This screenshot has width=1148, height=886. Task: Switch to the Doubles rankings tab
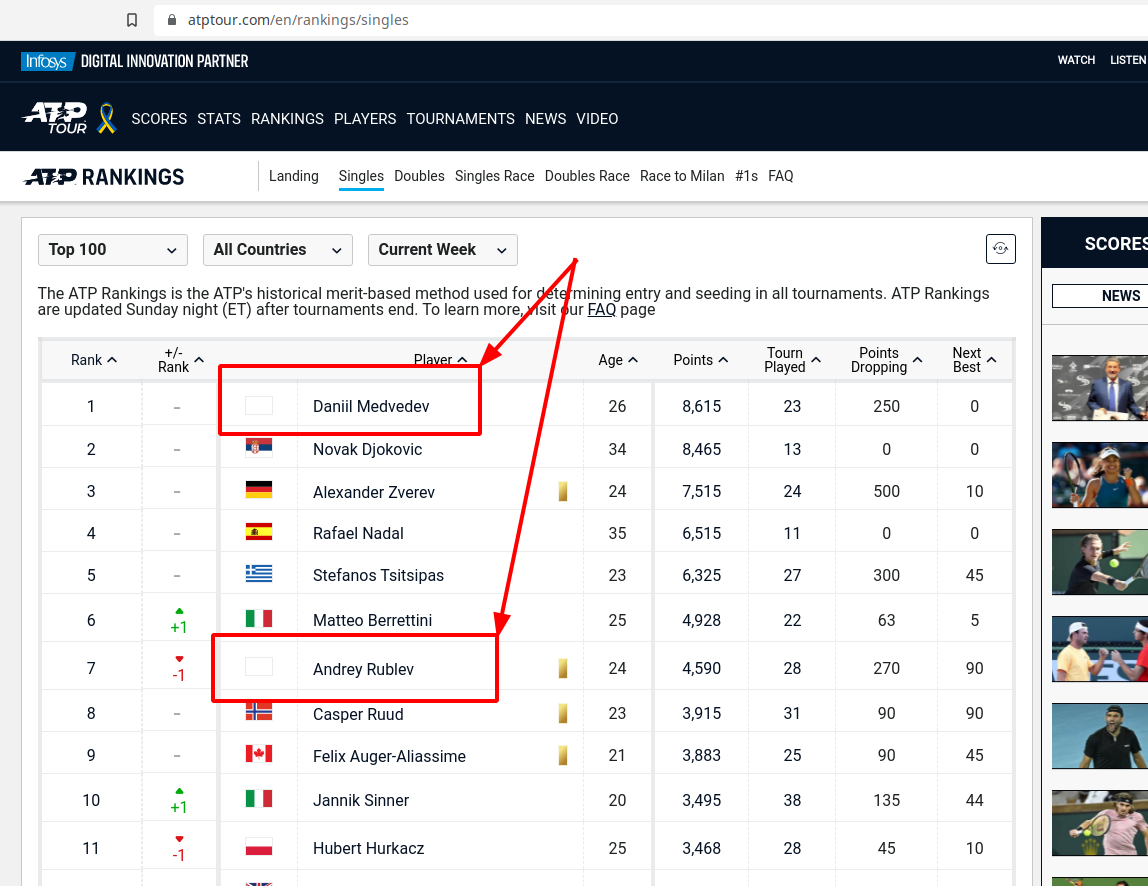tap(419, 176)
